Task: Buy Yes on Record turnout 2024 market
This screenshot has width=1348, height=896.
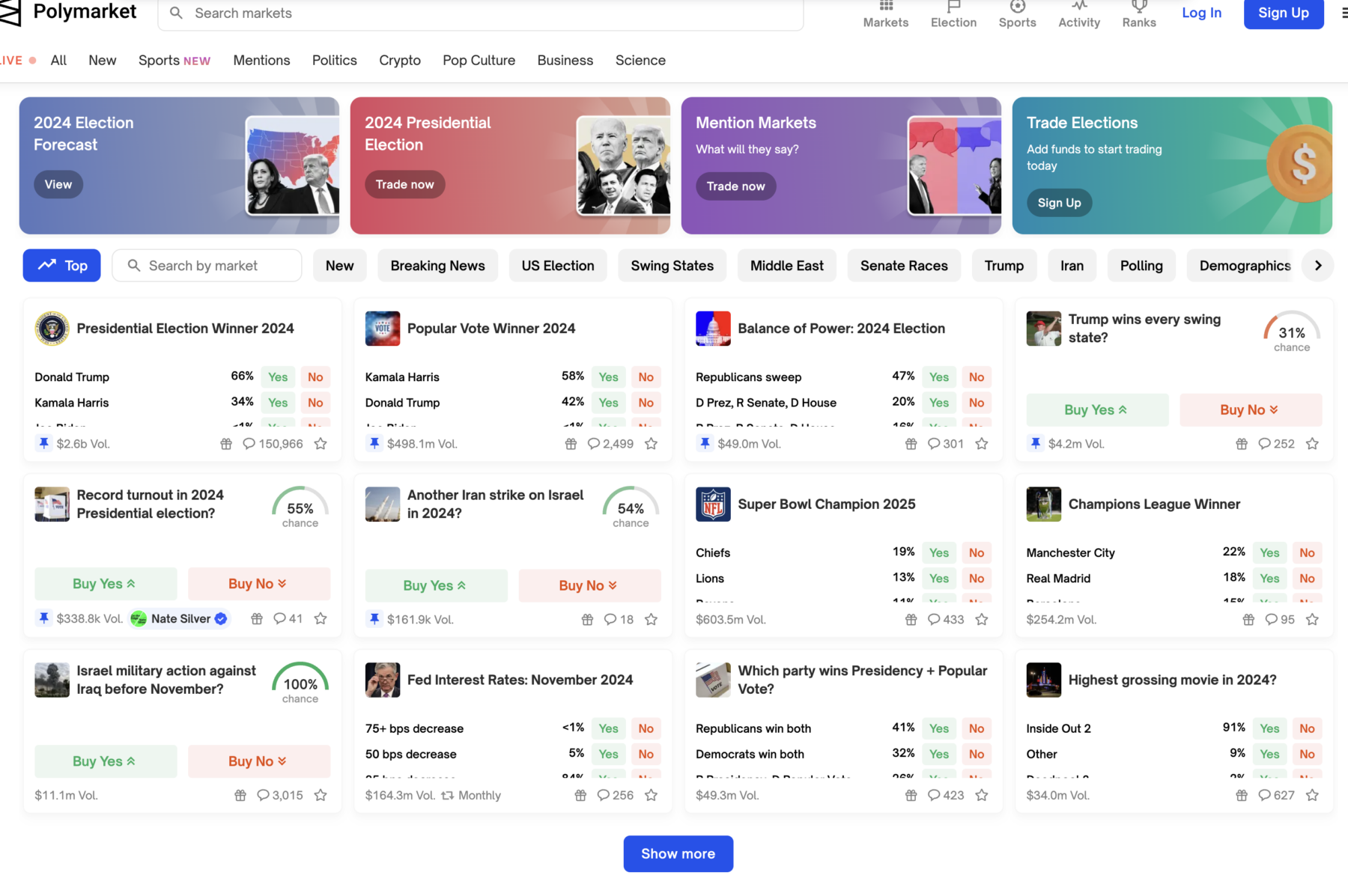Action: coord(106,584)
